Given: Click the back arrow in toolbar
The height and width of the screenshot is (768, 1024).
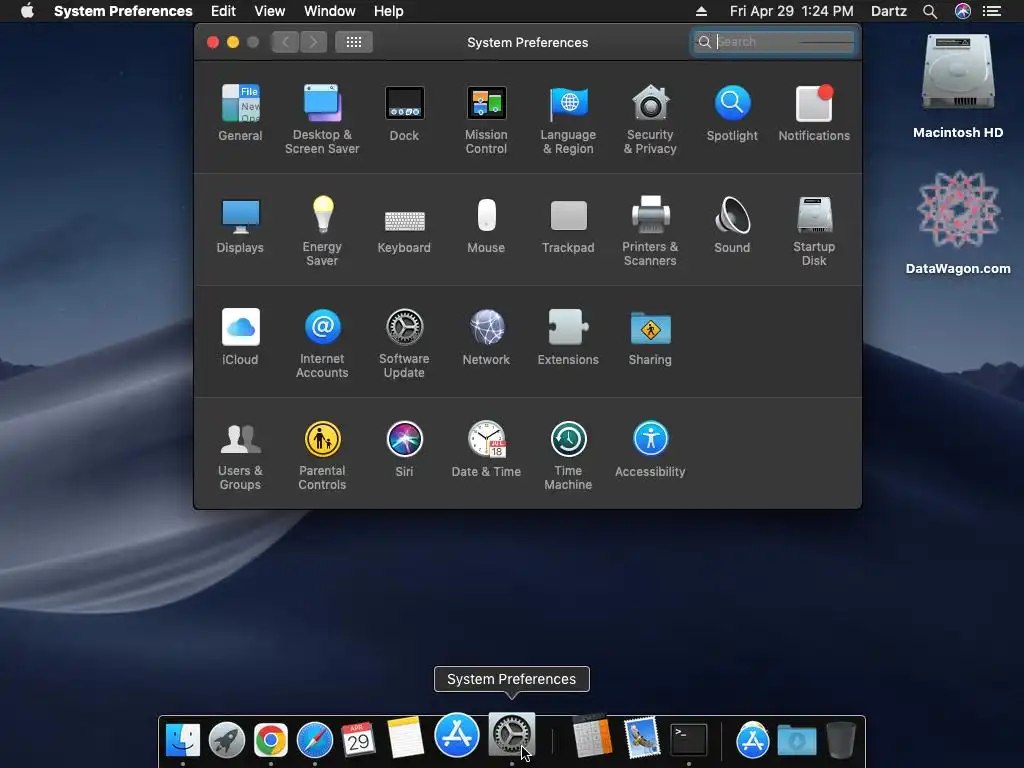Looking at the screenshot, I should tap(285, 42).
